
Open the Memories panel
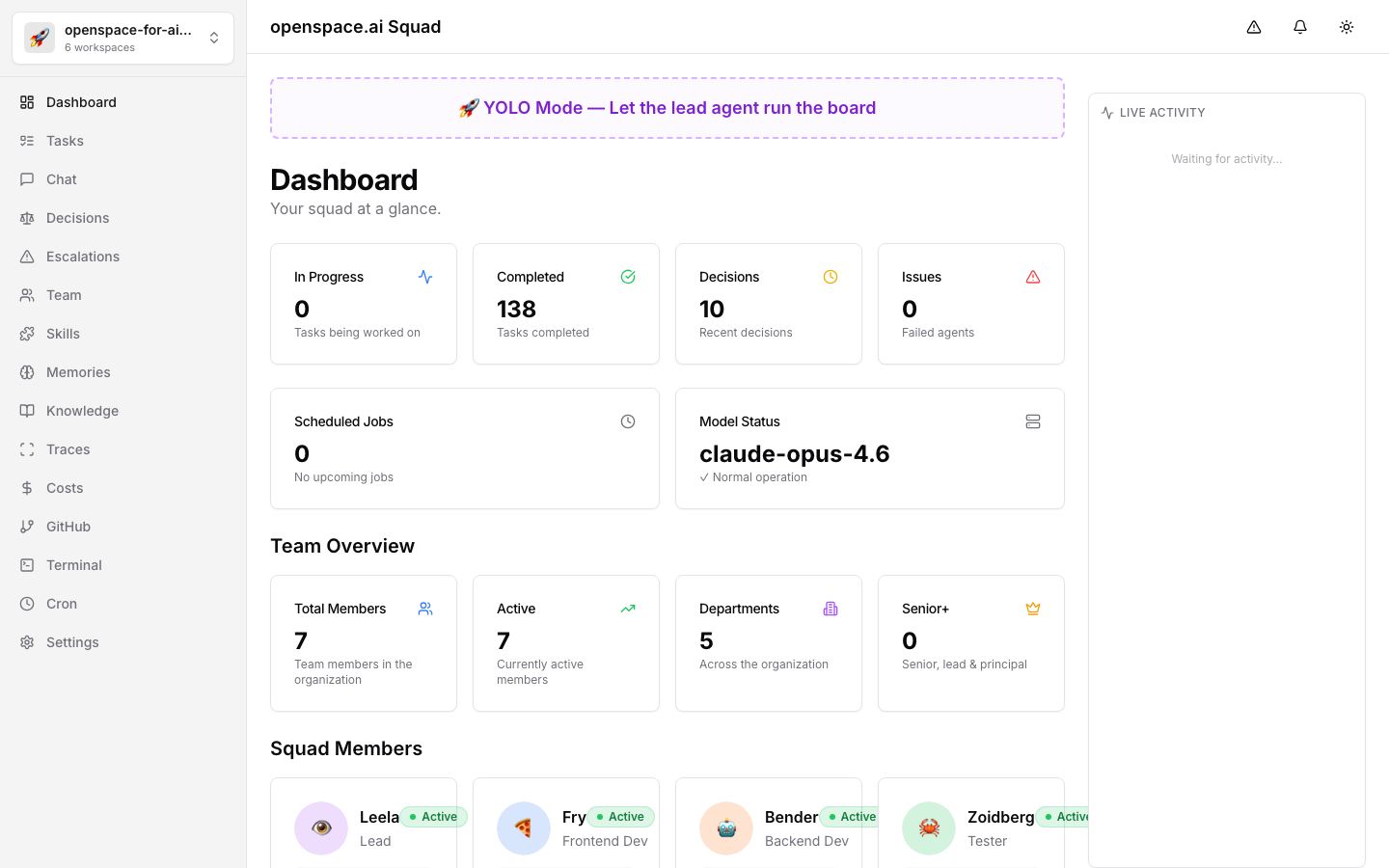(x=77, y=372)
